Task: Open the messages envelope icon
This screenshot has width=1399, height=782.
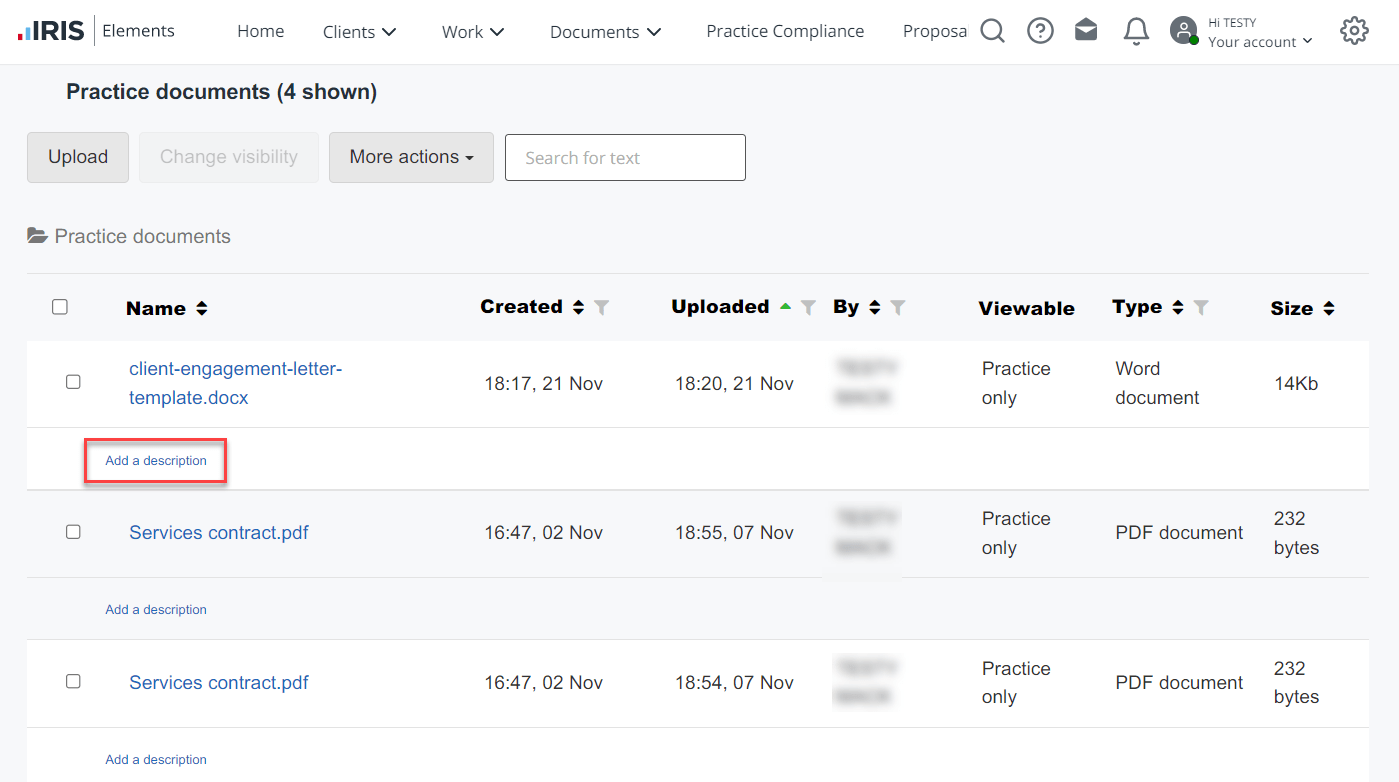Action: (1086, 31)
